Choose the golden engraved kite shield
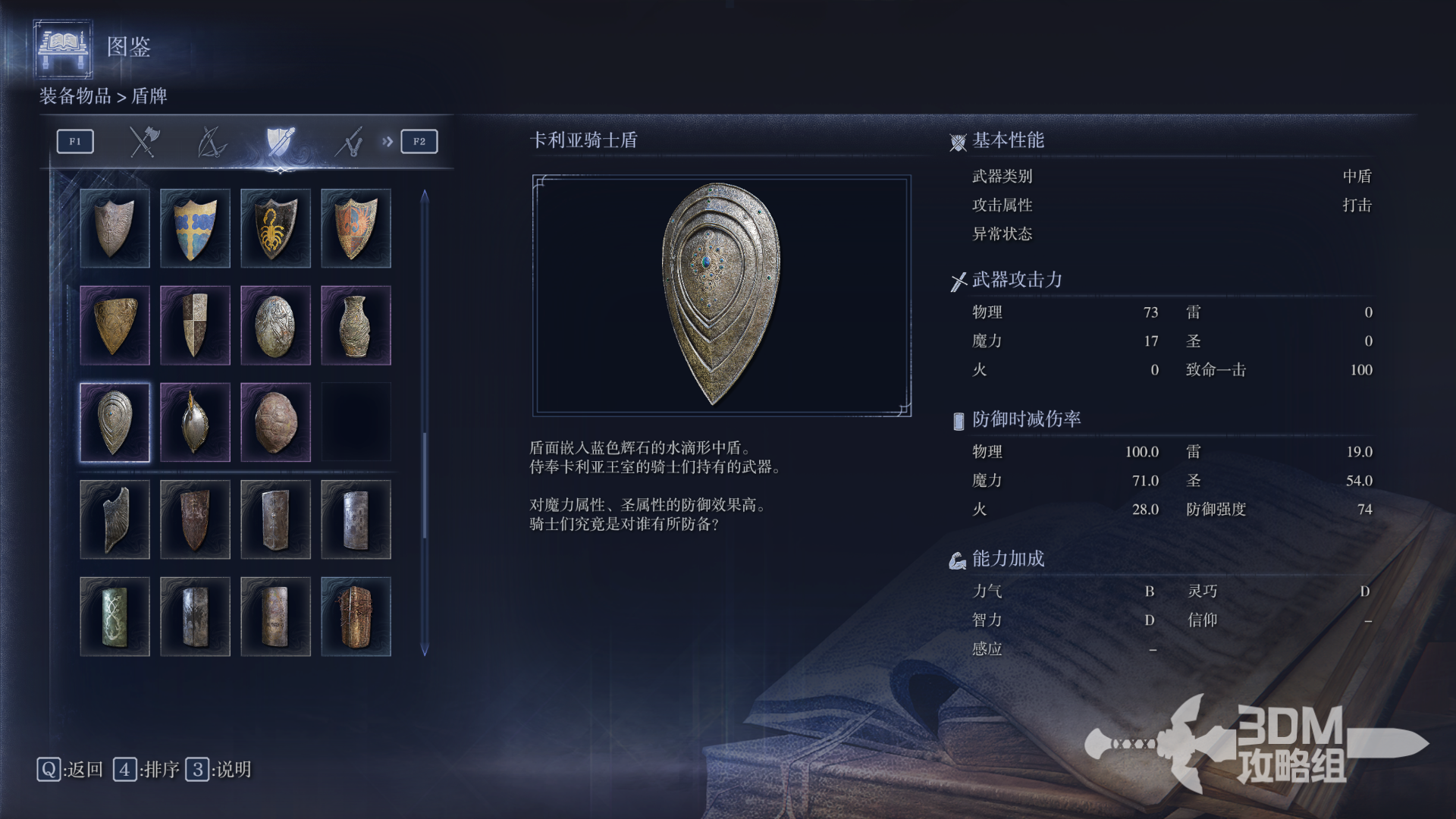 tap(115, 325)
